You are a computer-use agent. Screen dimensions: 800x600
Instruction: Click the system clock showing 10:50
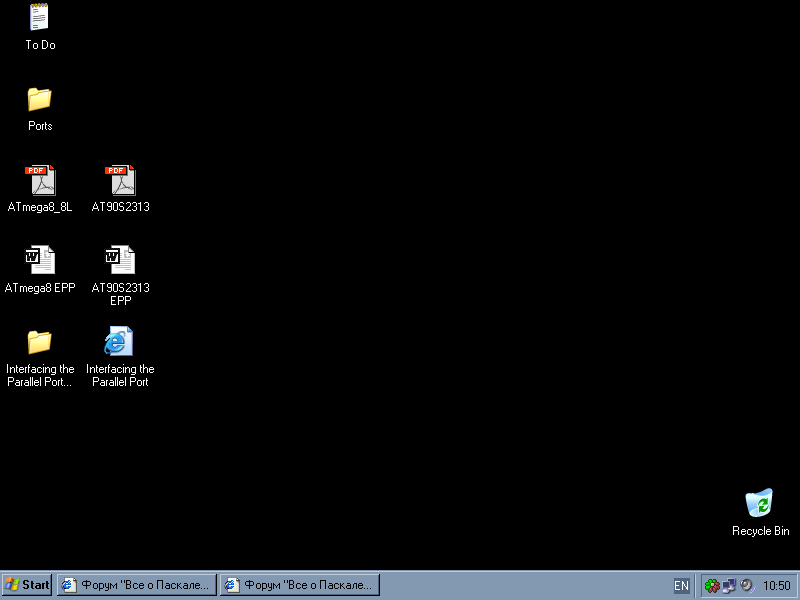[776, 586]
